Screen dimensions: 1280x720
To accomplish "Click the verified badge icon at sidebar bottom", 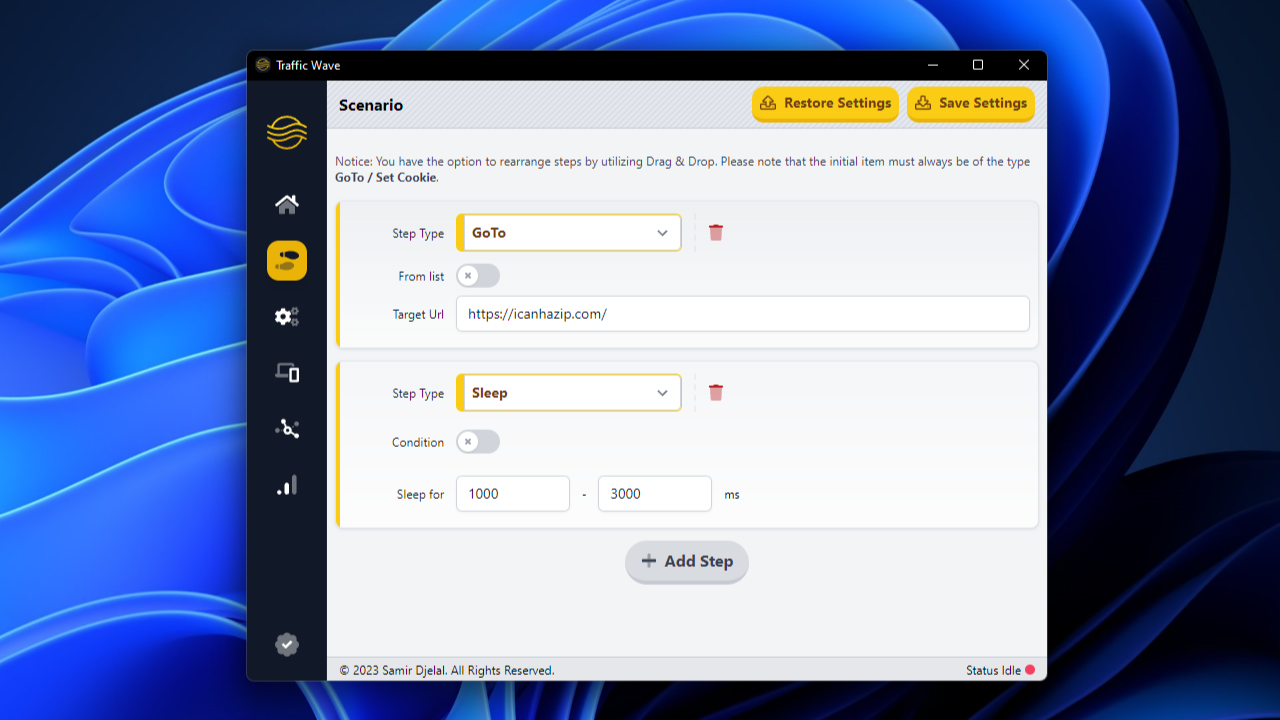I will click(x=287, y=645).
